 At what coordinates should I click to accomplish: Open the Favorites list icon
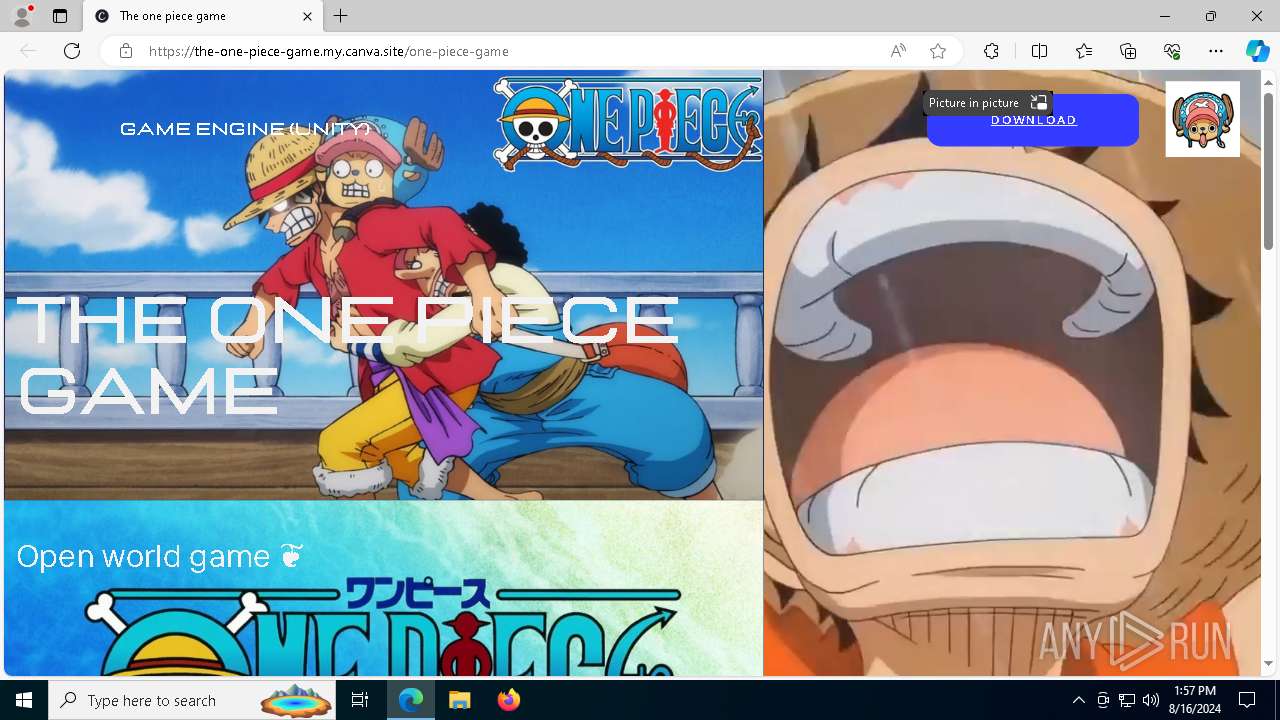pyautogui.click(x=1084, y=51)
